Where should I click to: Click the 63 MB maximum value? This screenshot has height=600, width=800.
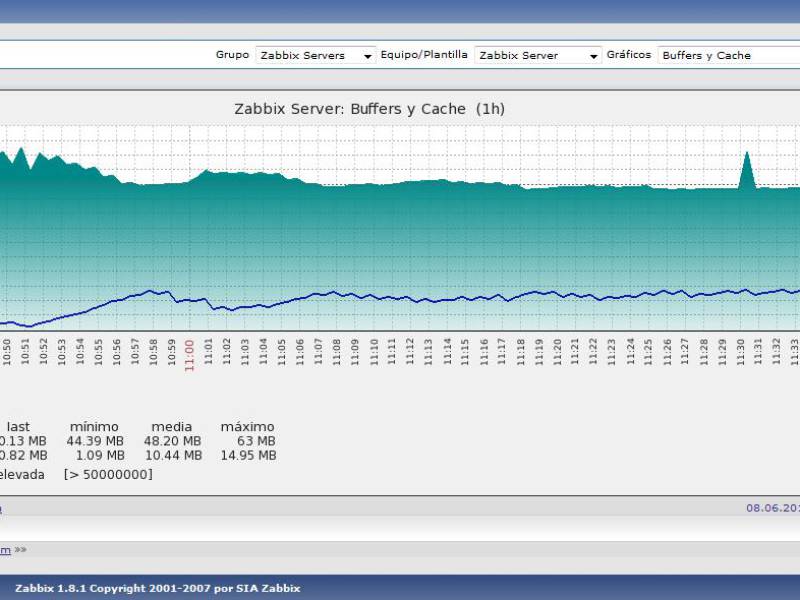coord(258,441)
